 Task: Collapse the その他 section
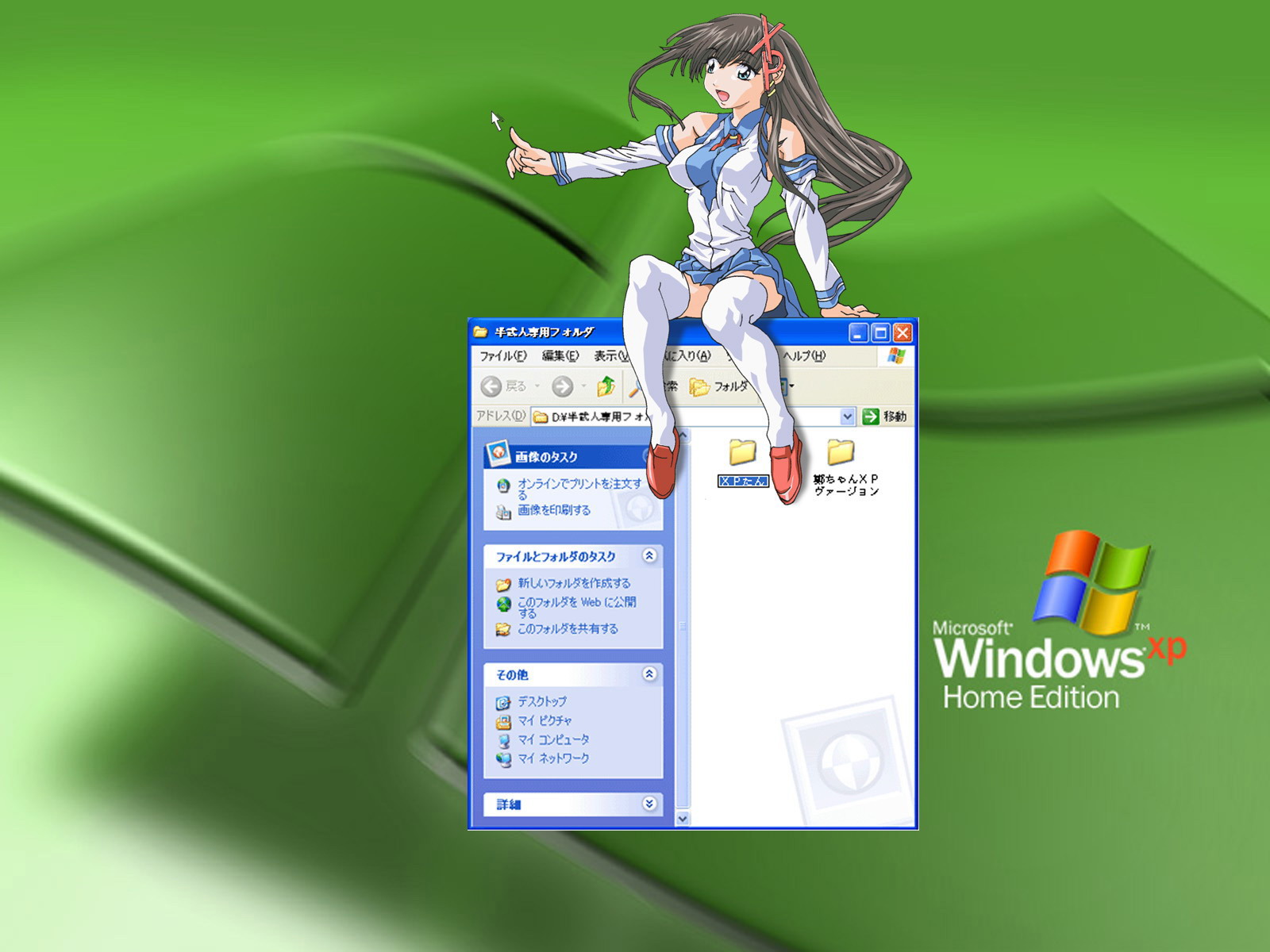[x=649, y=674]
